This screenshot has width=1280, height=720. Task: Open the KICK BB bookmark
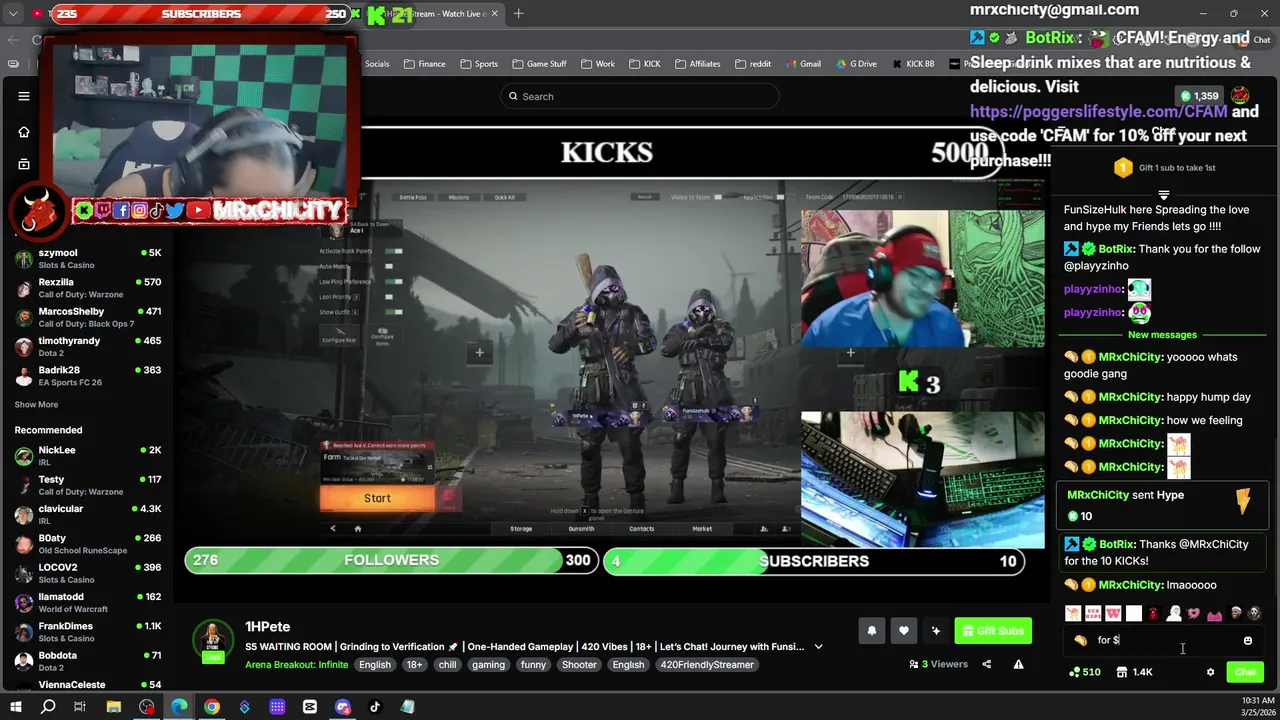tap(912, 64)
